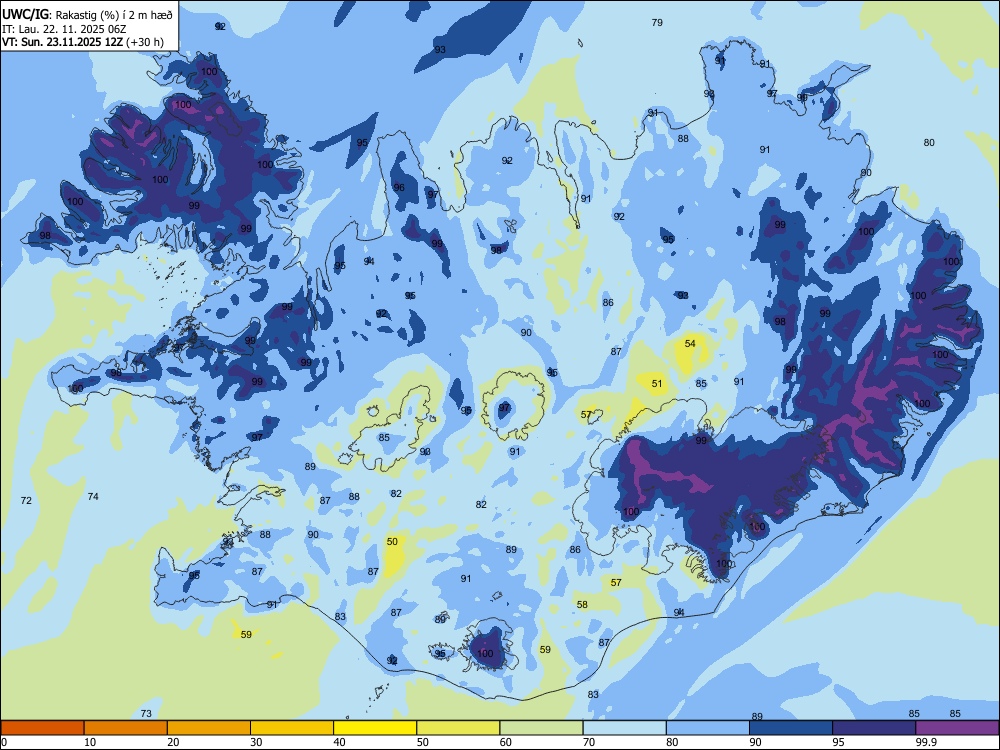Viewport: 1000px width, 750px height.
Task: Select the map value '54' in the yellow patch
Action: [x=690, y=343]
